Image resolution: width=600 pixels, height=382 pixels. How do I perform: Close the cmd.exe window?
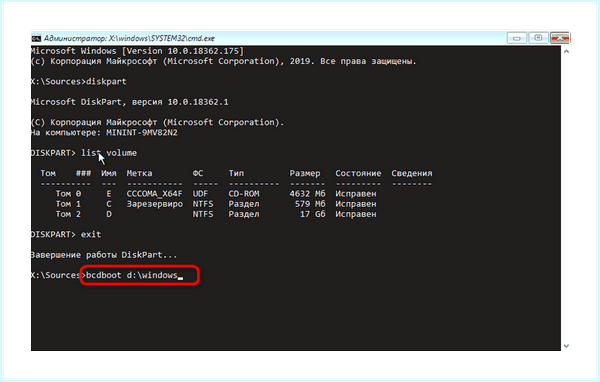pyautogui.click(x=560, y=38)
